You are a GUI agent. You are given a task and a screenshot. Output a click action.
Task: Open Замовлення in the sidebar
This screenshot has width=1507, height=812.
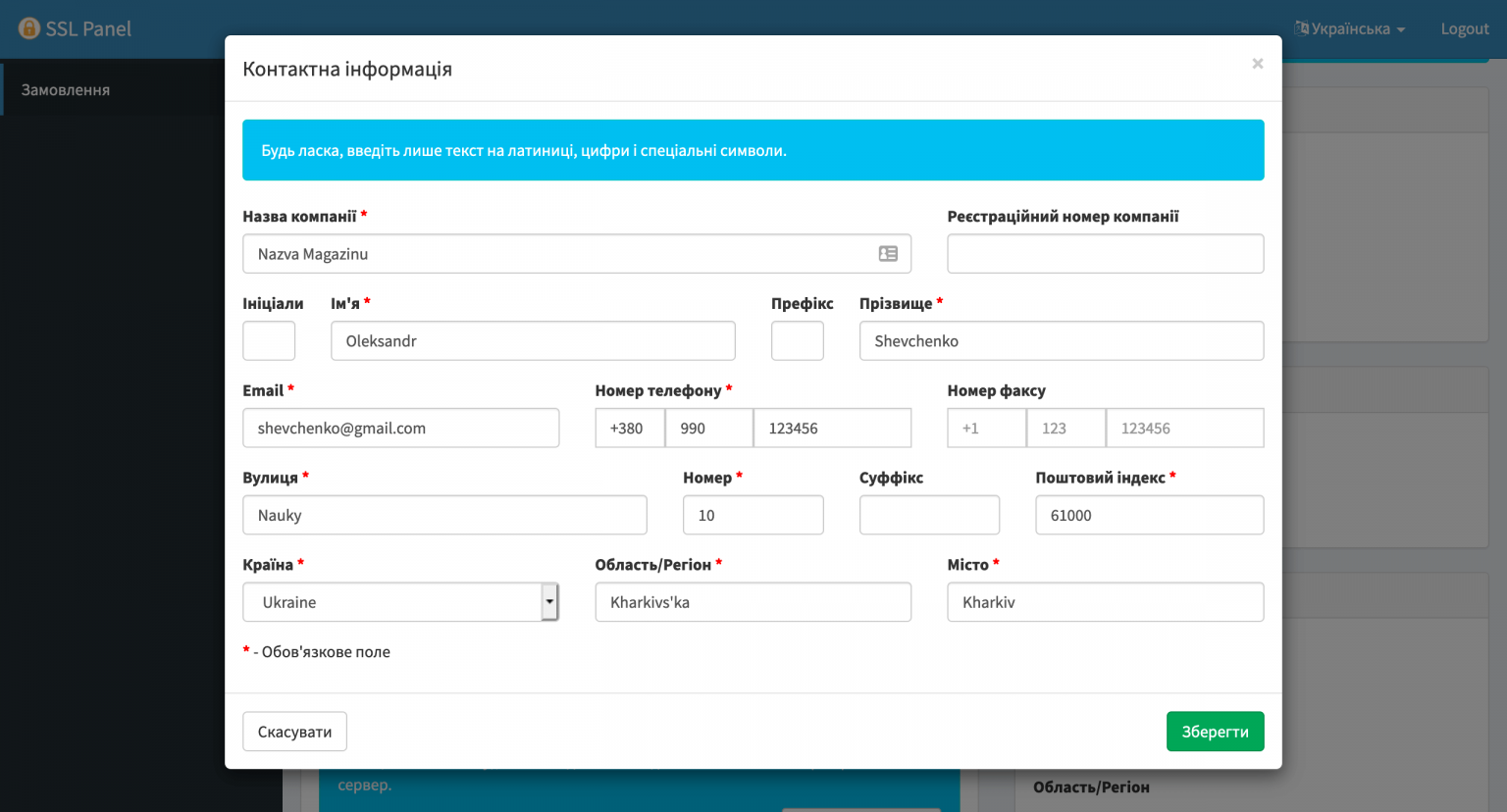(66, 89)
